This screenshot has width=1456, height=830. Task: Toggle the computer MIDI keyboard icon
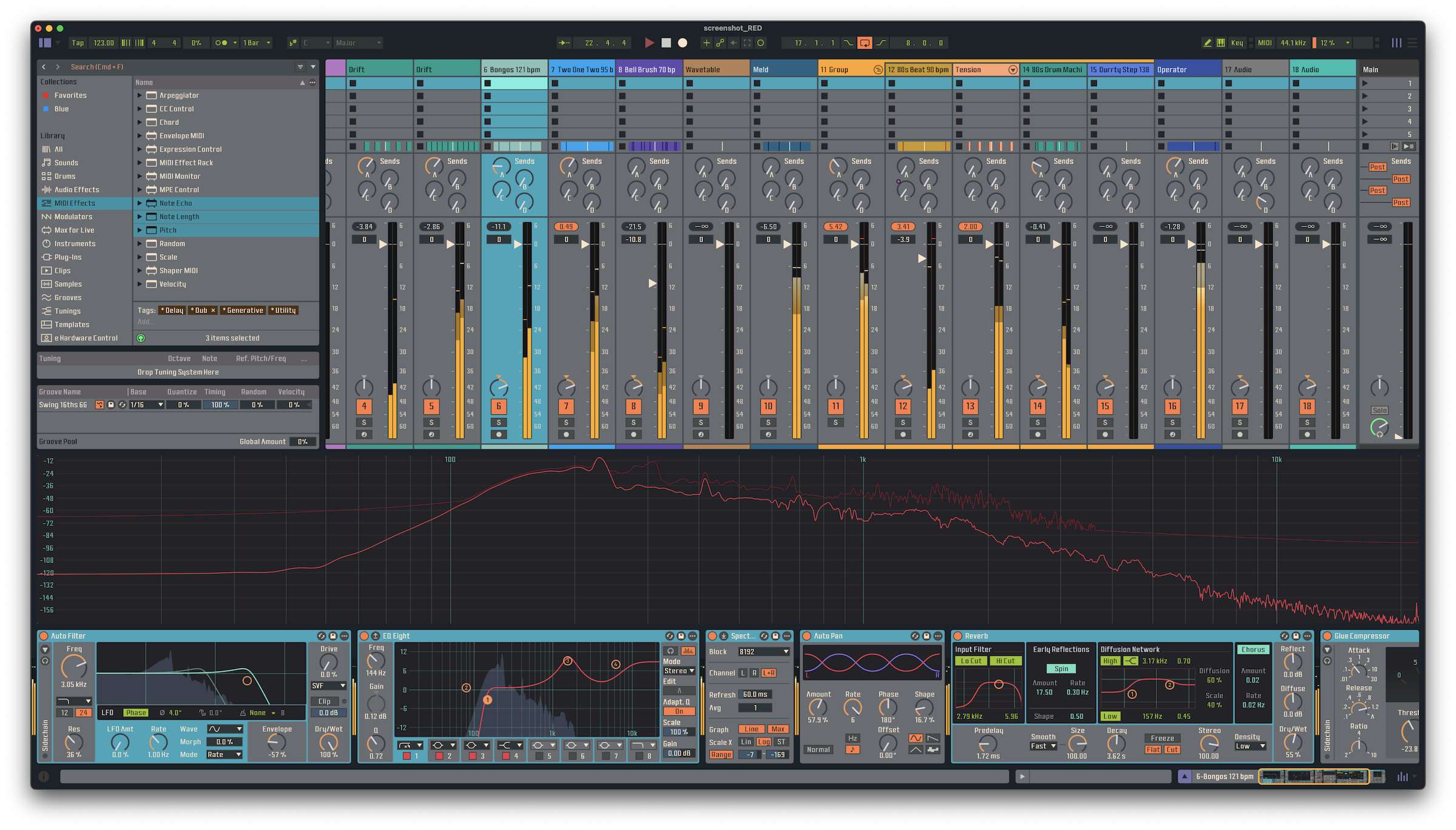click(1221, 43)
